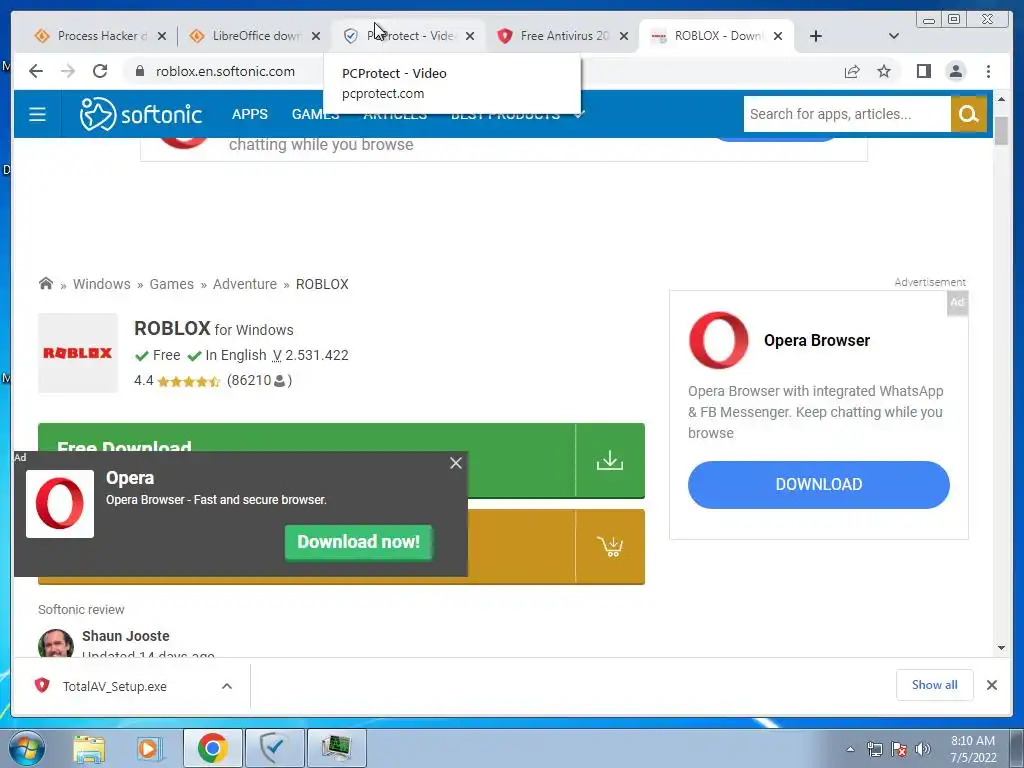Click the volume speaker tray icon
The image size is (1024, 768).
[x=923, y=749]
